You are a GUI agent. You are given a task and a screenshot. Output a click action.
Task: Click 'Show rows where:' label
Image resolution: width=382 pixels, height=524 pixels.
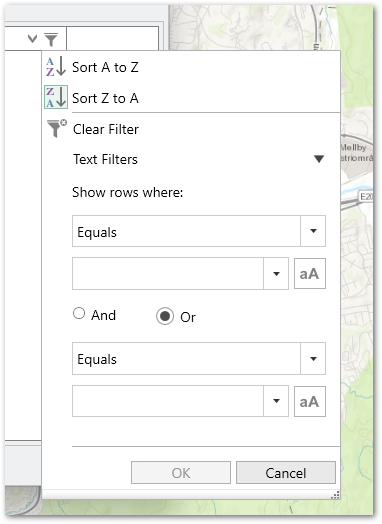[x=128, y=192]
